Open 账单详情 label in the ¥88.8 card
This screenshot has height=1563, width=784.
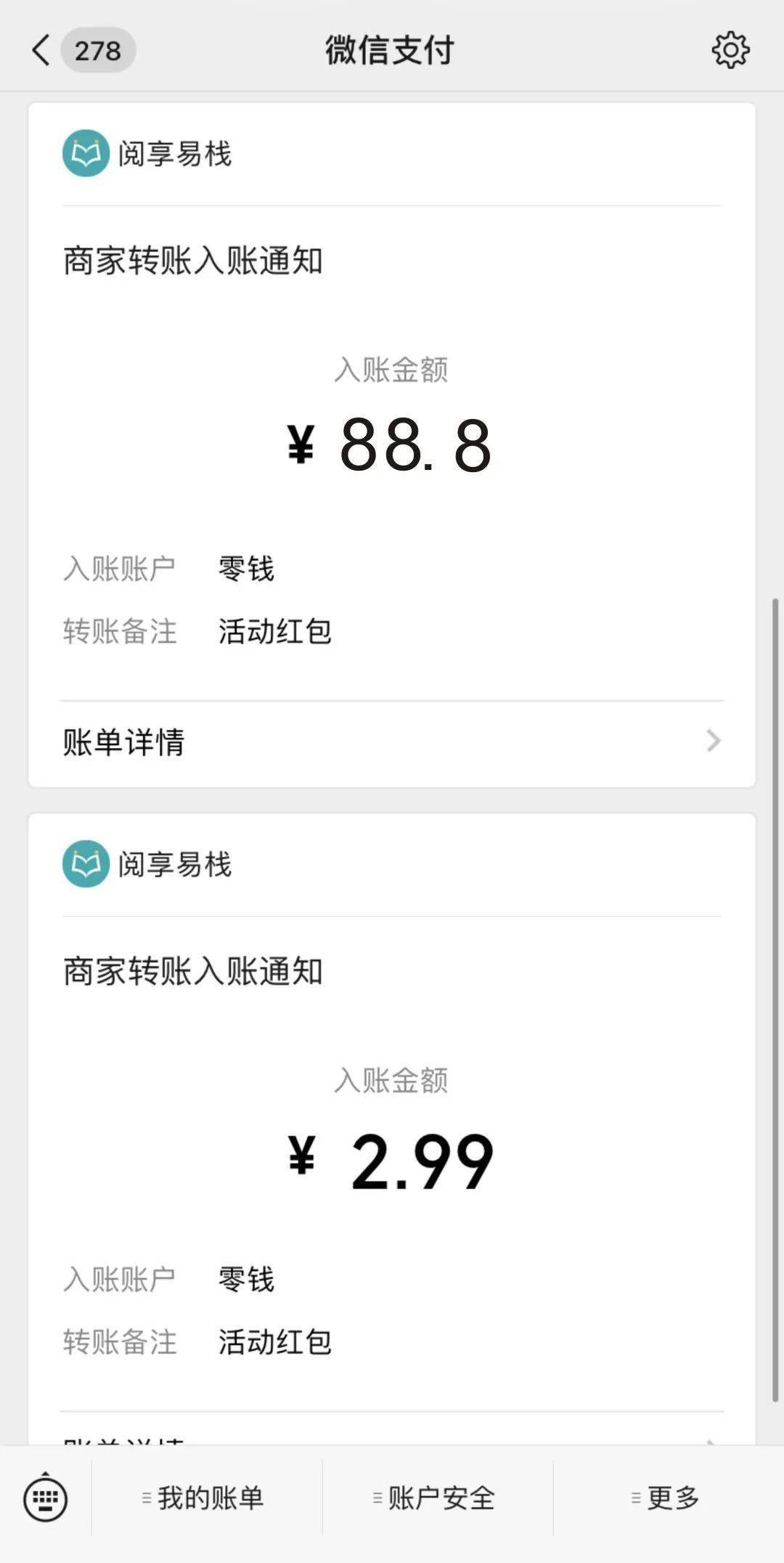coord(124,742)
